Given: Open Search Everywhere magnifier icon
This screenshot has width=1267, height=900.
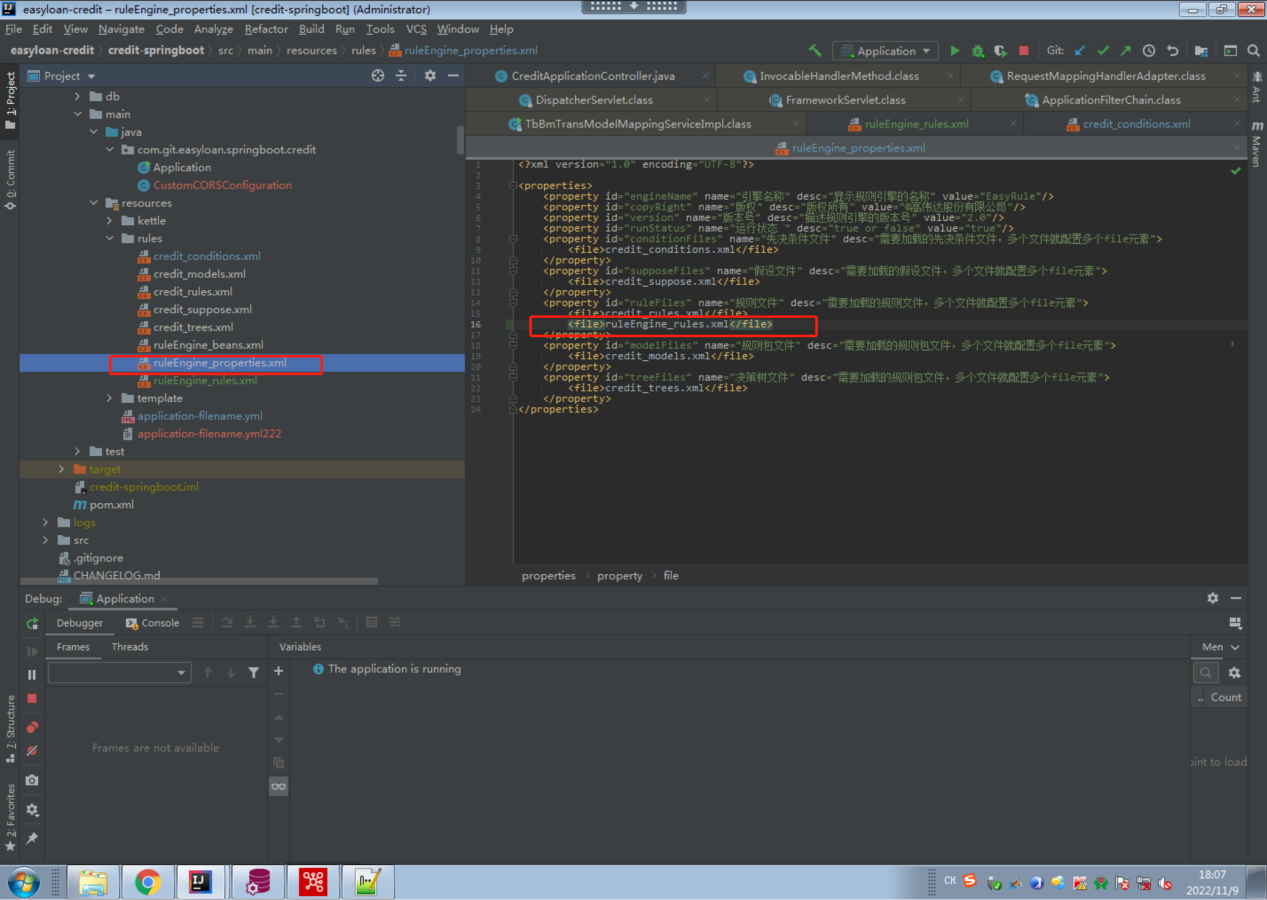Looking at the screenshot, I should tap(1254, 51).
